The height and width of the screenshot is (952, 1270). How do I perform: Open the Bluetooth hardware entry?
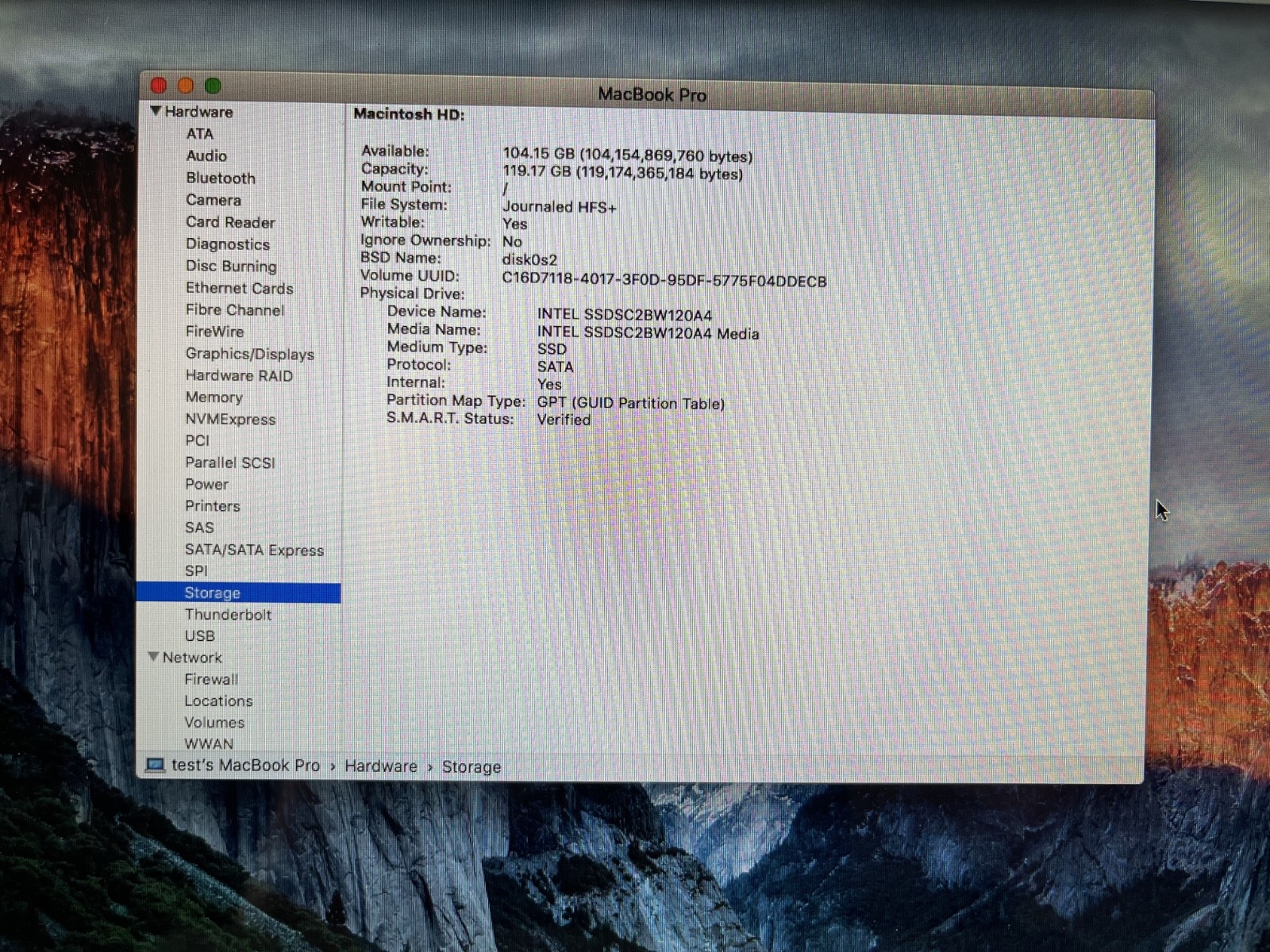click(221, 178)
